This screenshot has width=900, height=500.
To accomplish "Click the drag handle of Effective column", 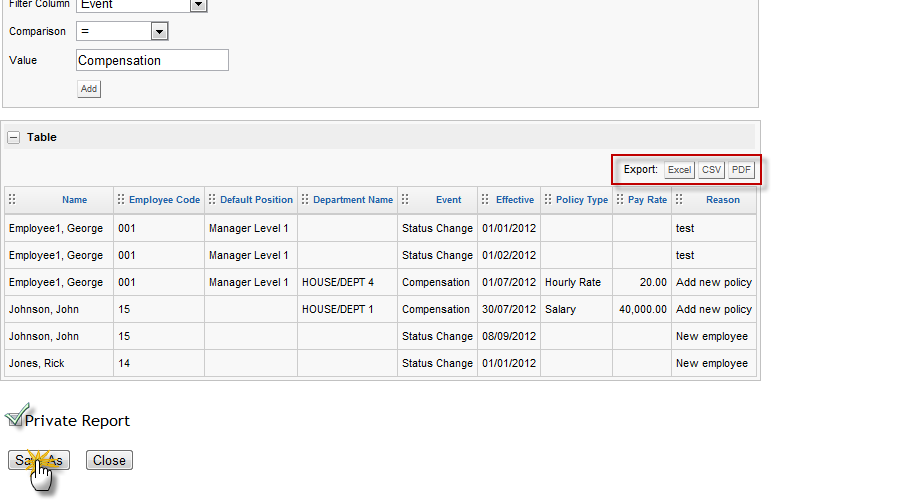I will [x=485, y=199].
